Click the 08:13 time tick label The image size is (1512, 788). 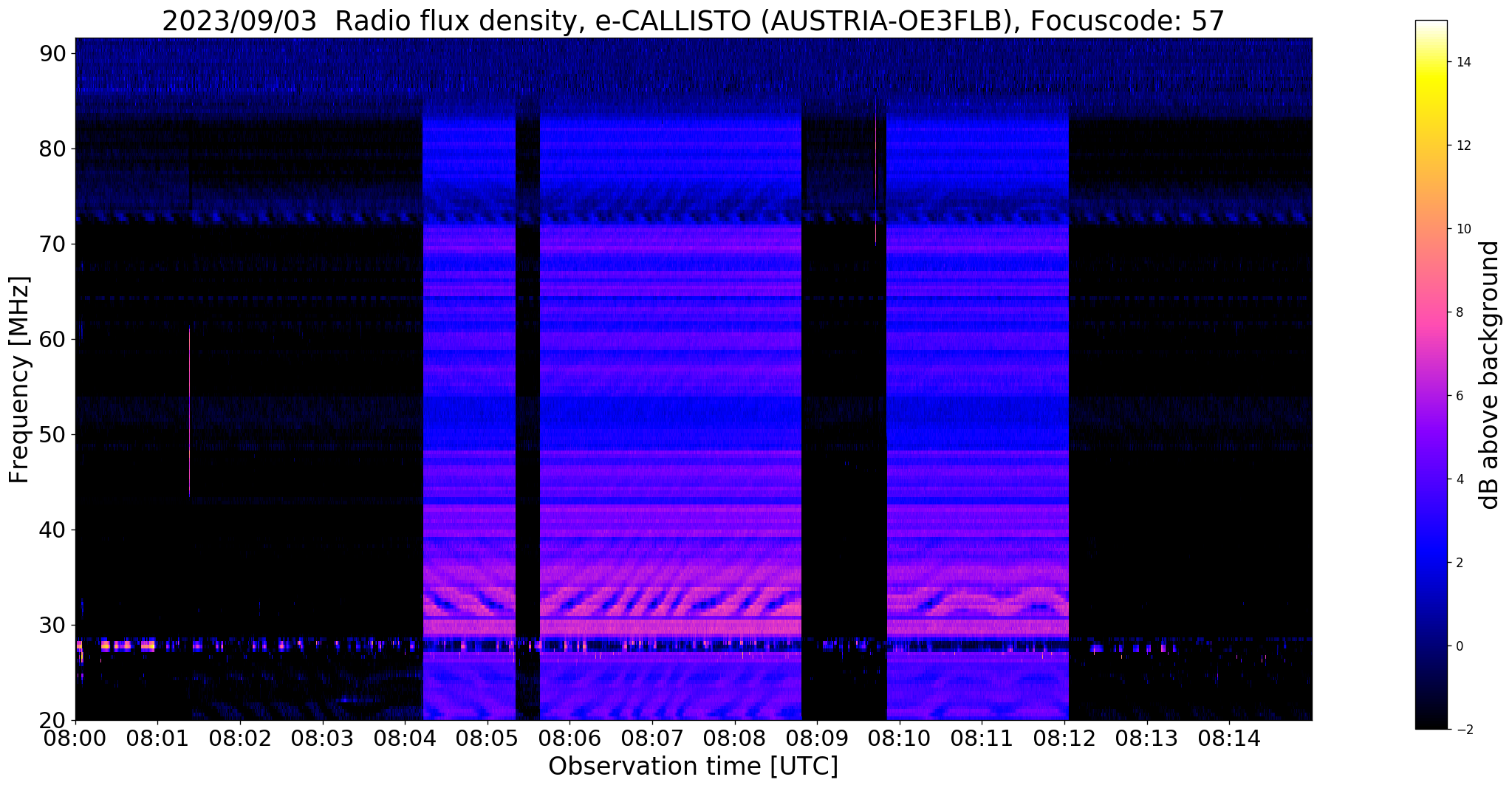click(1147, 738)
